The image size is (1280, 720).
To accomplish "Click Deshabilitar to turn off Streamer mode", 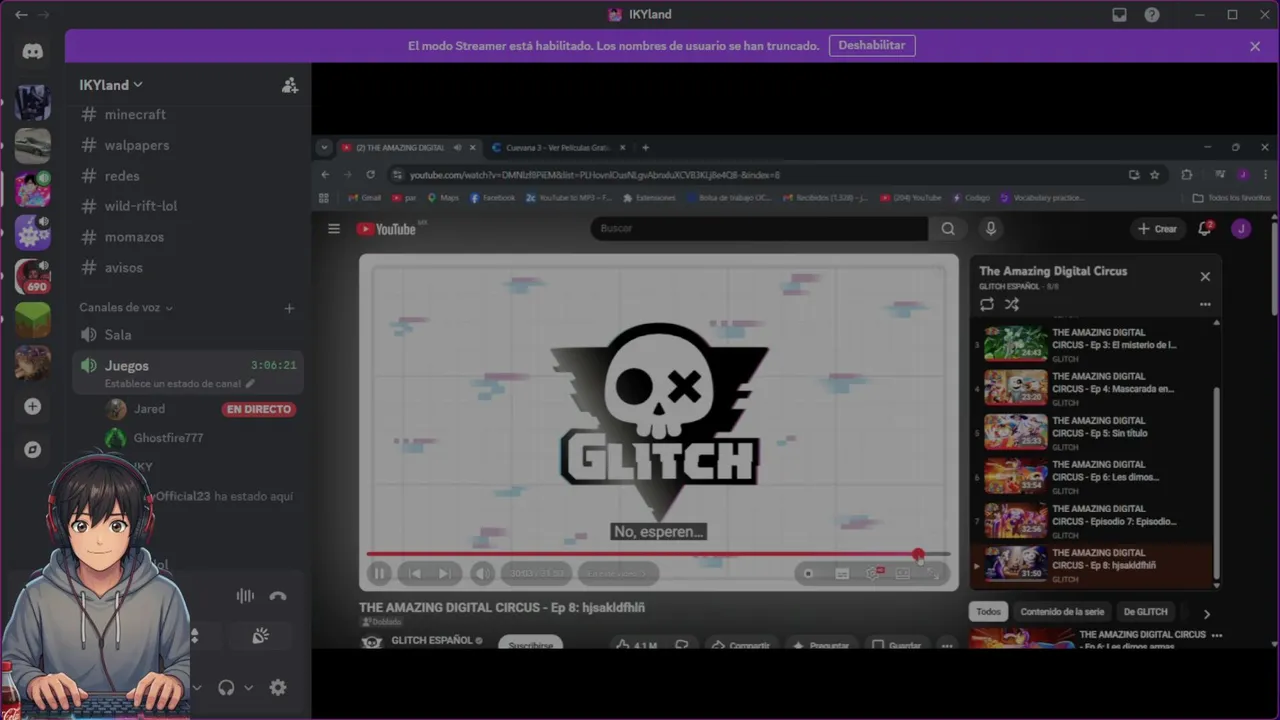I will point(872,45).
